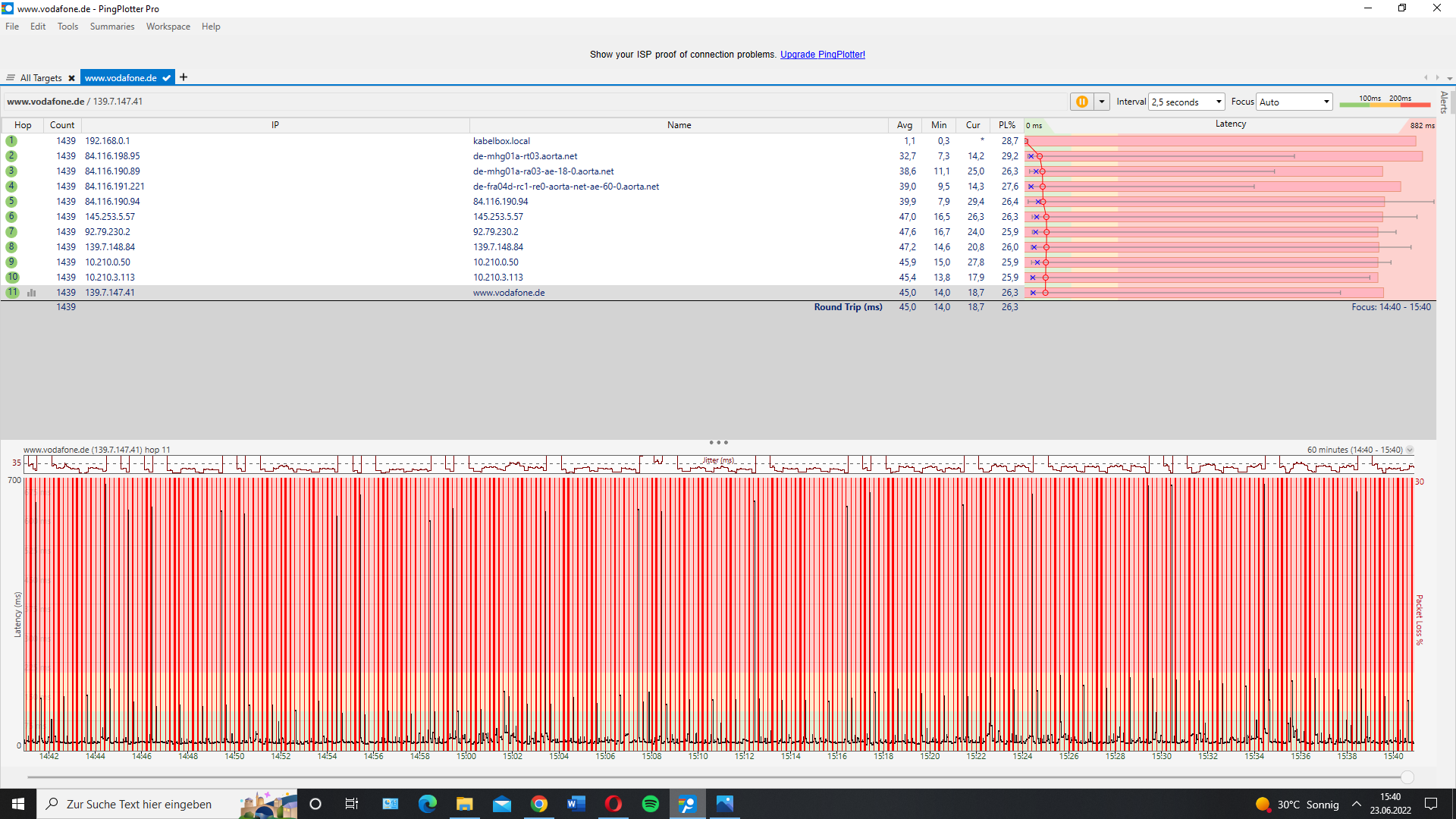
Task: Close the All Targets tab
Action: pos(71,78)
